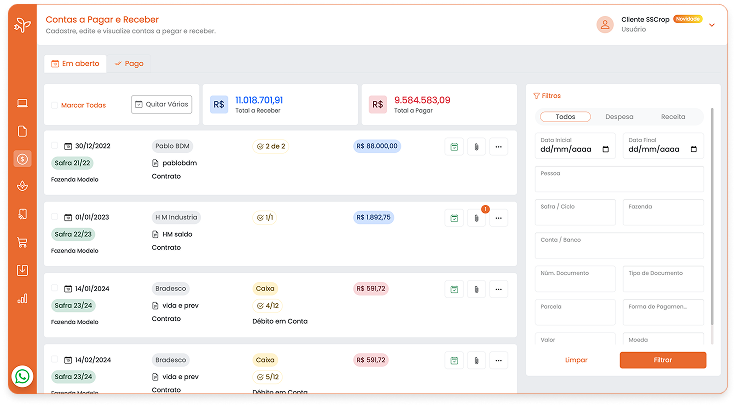Switch to the Pago tab
Viewport: 736px width, 406px height.
(x=129, y=63)
